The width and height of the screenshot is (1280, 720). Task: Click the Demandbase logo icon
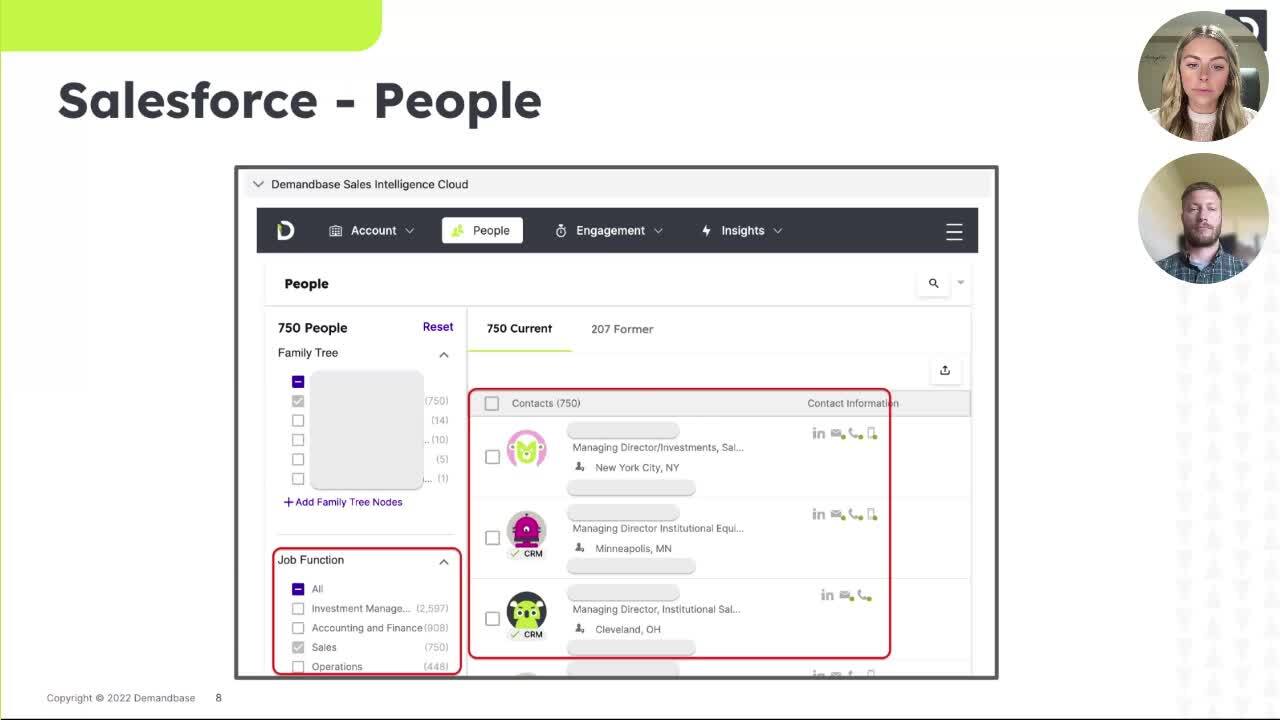click(x=286, y=231)
